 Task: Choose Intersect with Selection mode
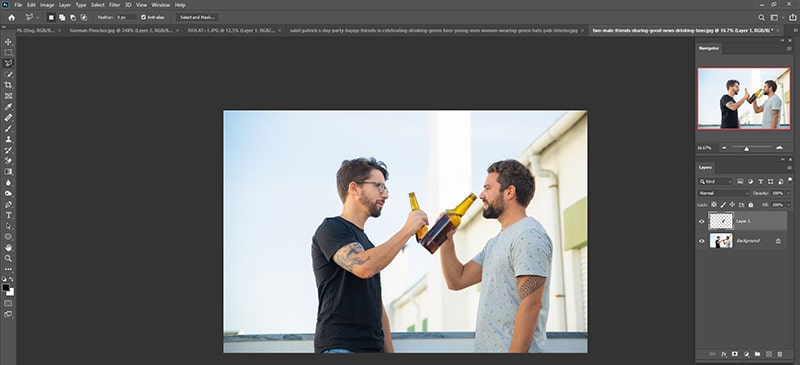(83, 17)
